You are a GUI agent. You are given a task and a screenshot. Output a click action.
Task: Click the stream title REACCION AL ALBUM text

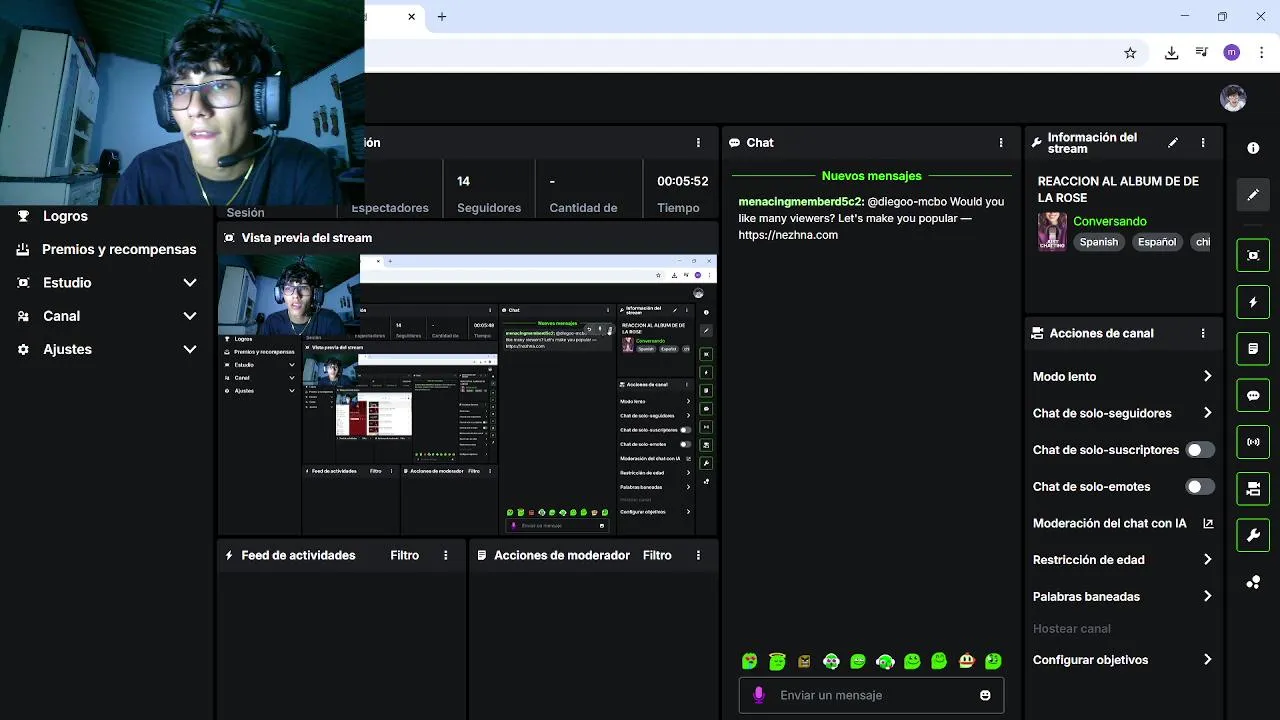coord(1118,190)
